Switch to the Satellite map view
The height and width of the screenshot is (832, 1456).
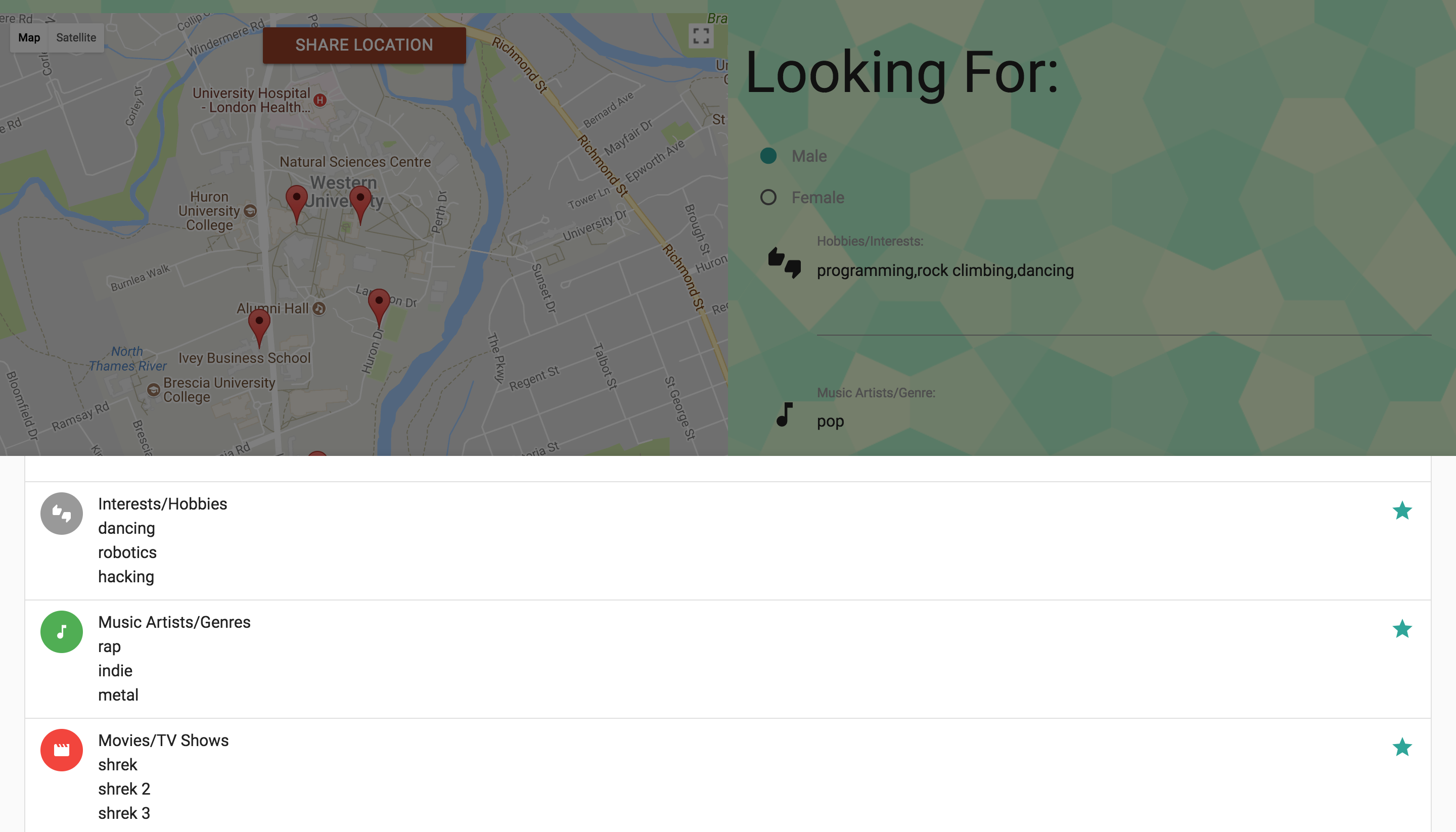[76, 38]
